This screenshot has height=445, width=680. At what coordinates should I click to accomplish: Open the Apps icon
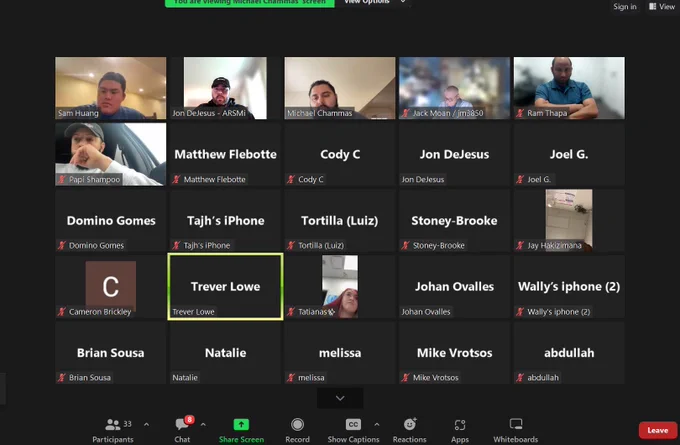(x=460, y=424)
